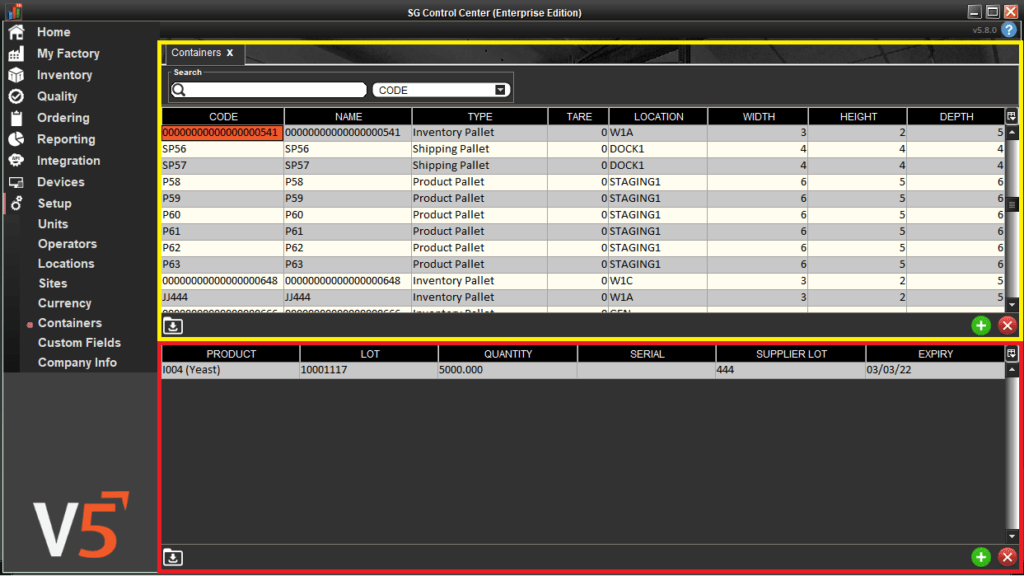Sort table by LOCATION column header

point(658,117)
